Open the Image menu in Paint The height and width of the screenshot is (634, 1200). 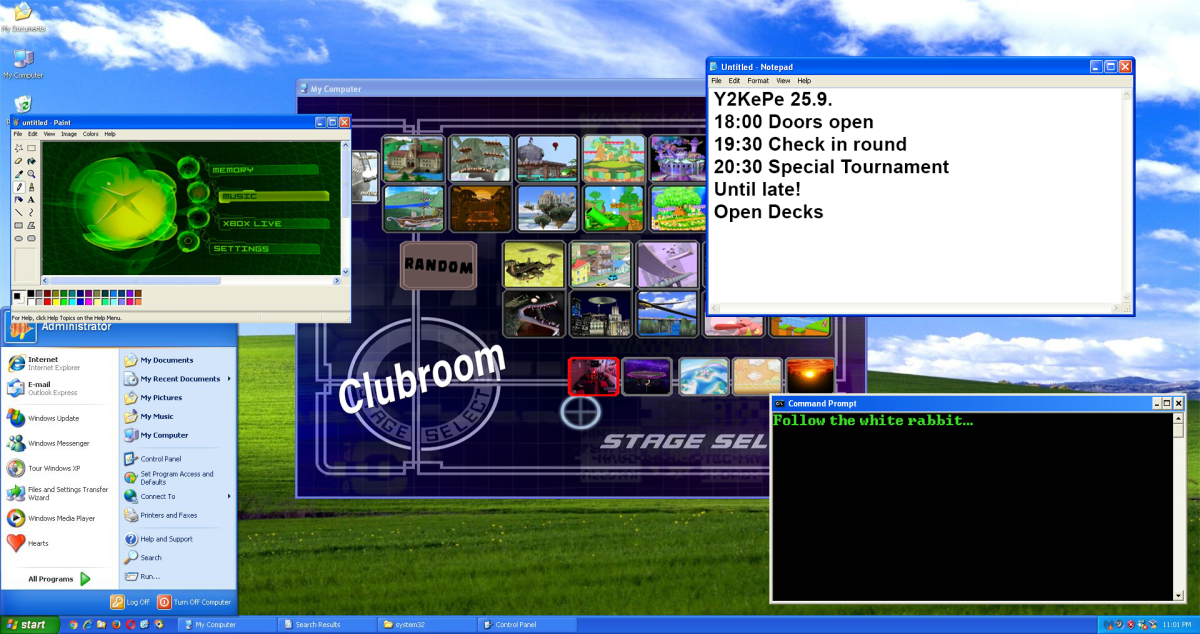(69, 134)
